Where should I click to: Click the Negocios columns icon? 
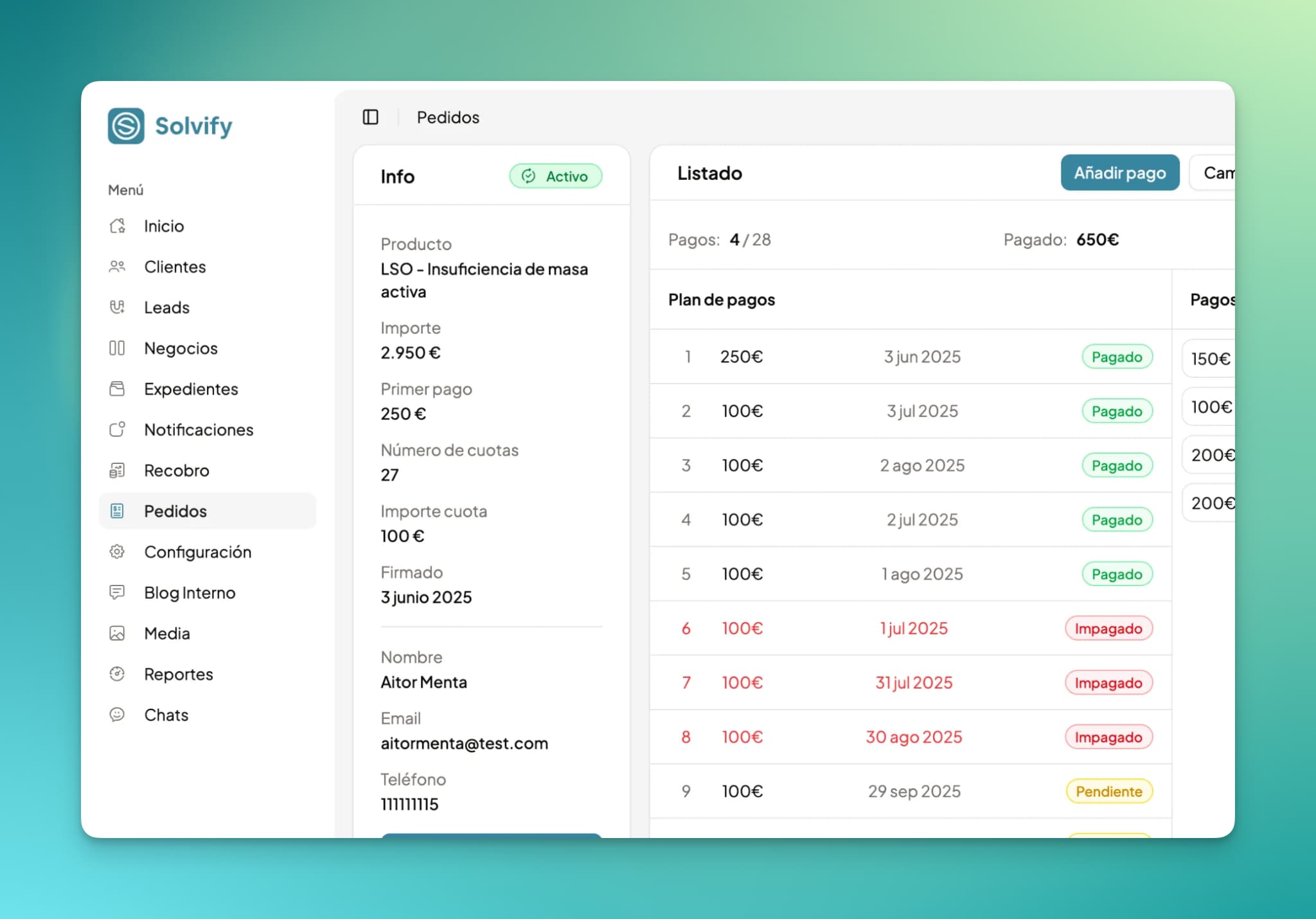point(117,348)
